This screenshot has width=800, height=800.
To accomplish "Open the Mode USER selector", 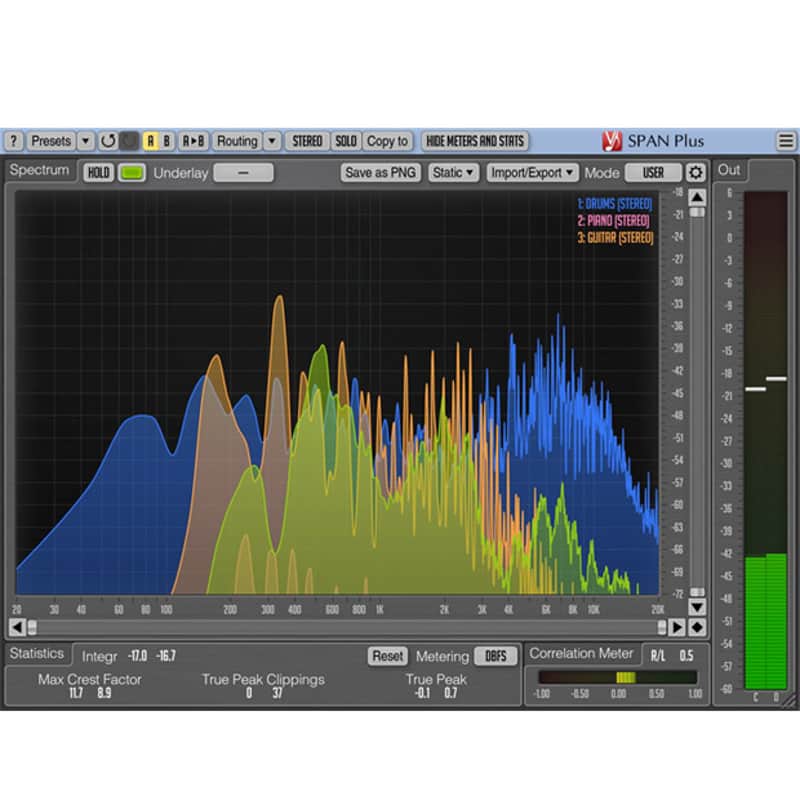I will 653,173.
